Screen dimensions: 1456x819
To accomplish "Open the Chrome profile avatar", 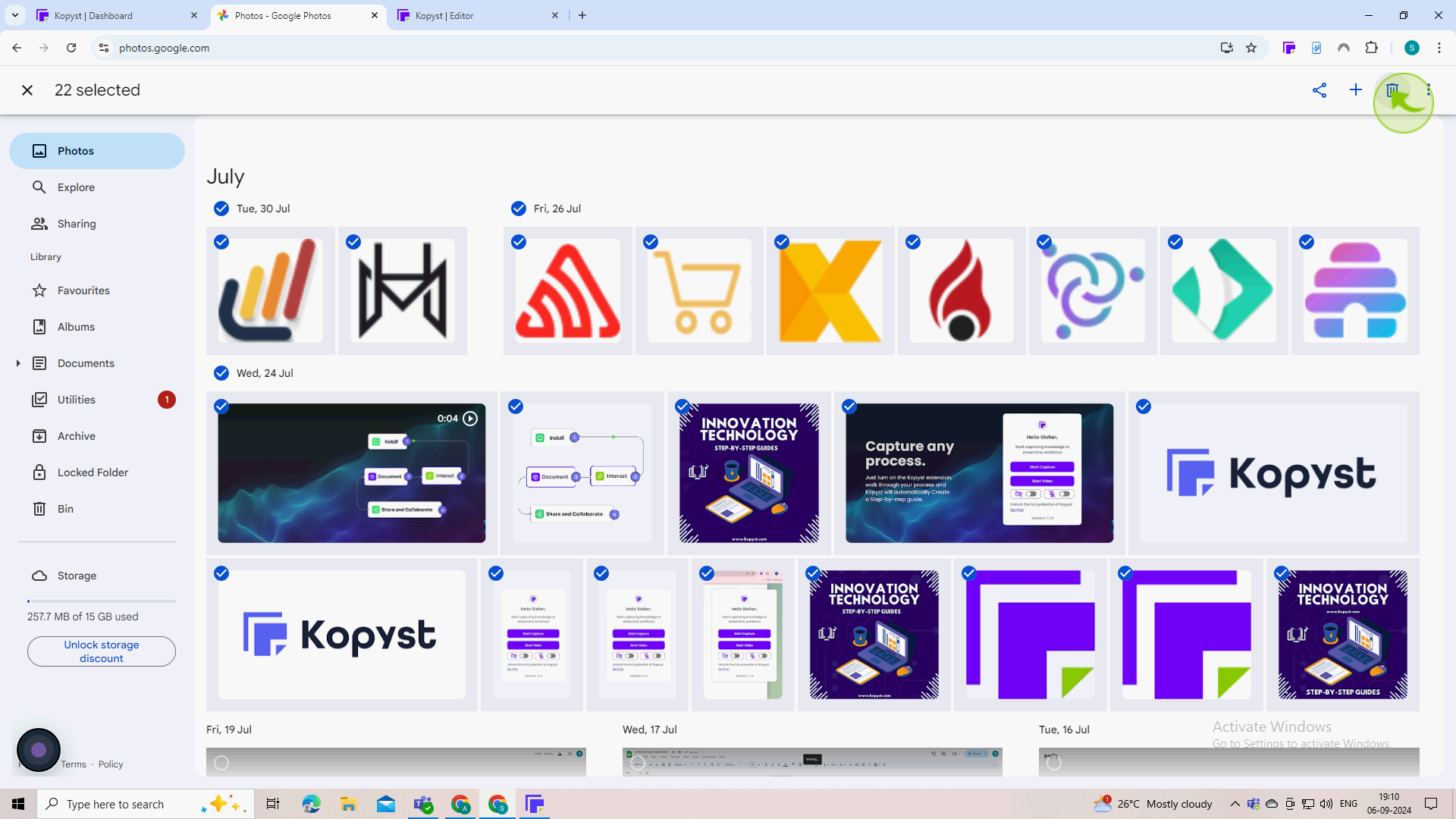I will pyautogui.click(x=1412, y=48).
